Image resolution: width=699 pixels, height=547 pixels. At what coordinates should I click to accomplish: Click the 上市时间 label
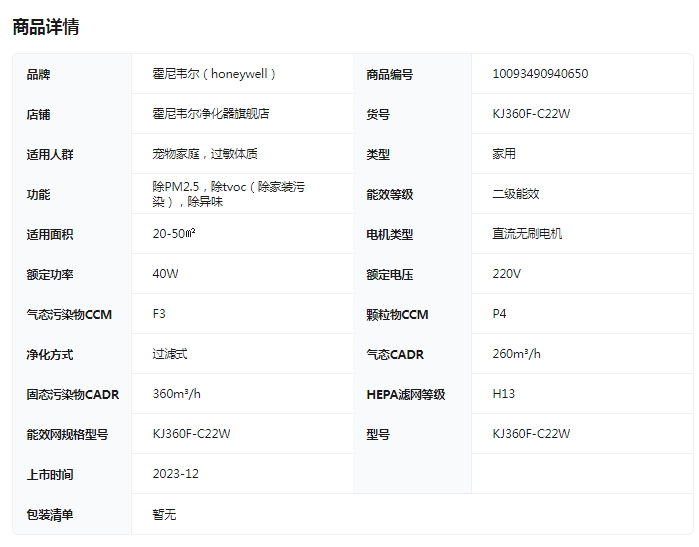pyautogui.click(x=50, y=475)
